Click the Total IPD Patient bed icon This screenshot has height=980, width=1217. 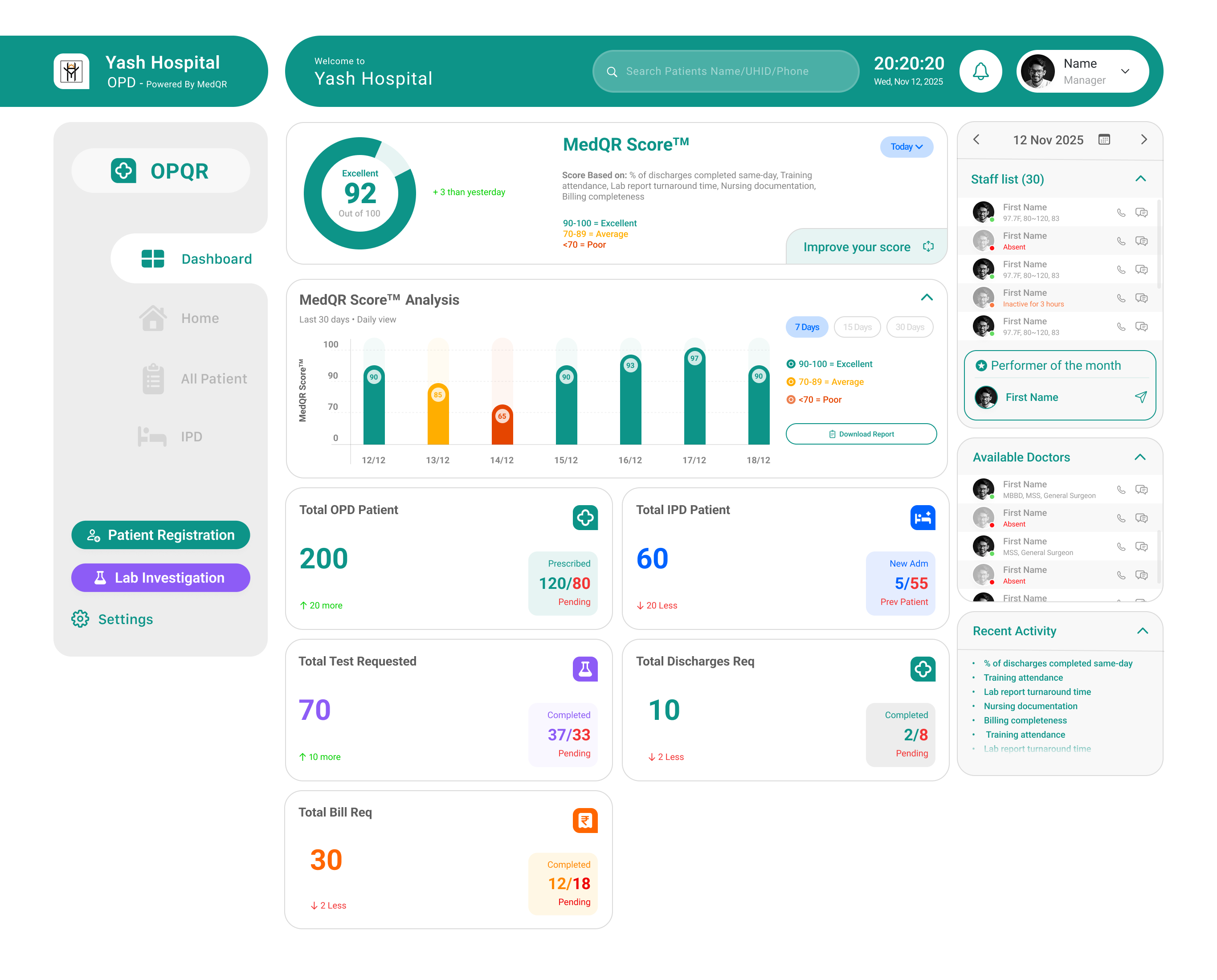(x=923, y=517)
